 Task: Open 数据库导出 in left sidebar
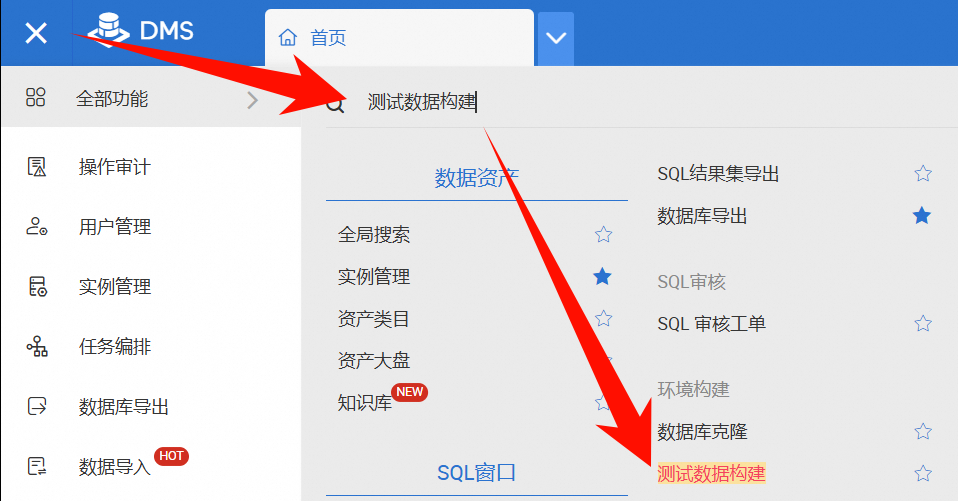click(123, 406)
